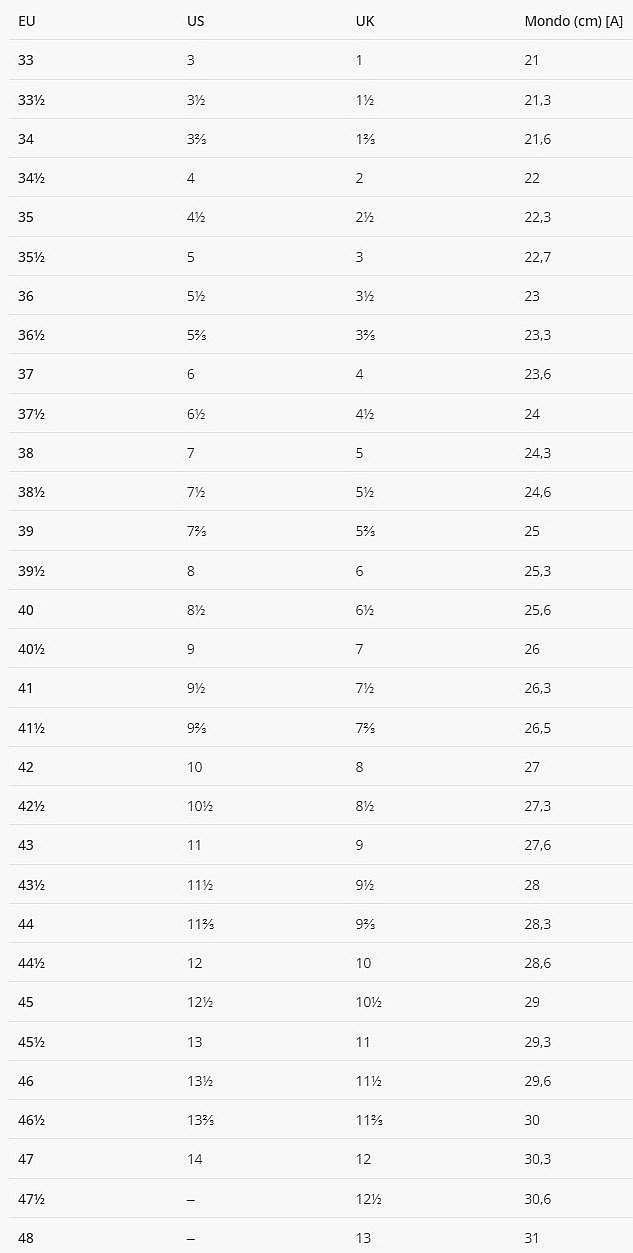The image size is (633, 1253).
Task: Select the EU 33 size row
Action: point(26,60)
